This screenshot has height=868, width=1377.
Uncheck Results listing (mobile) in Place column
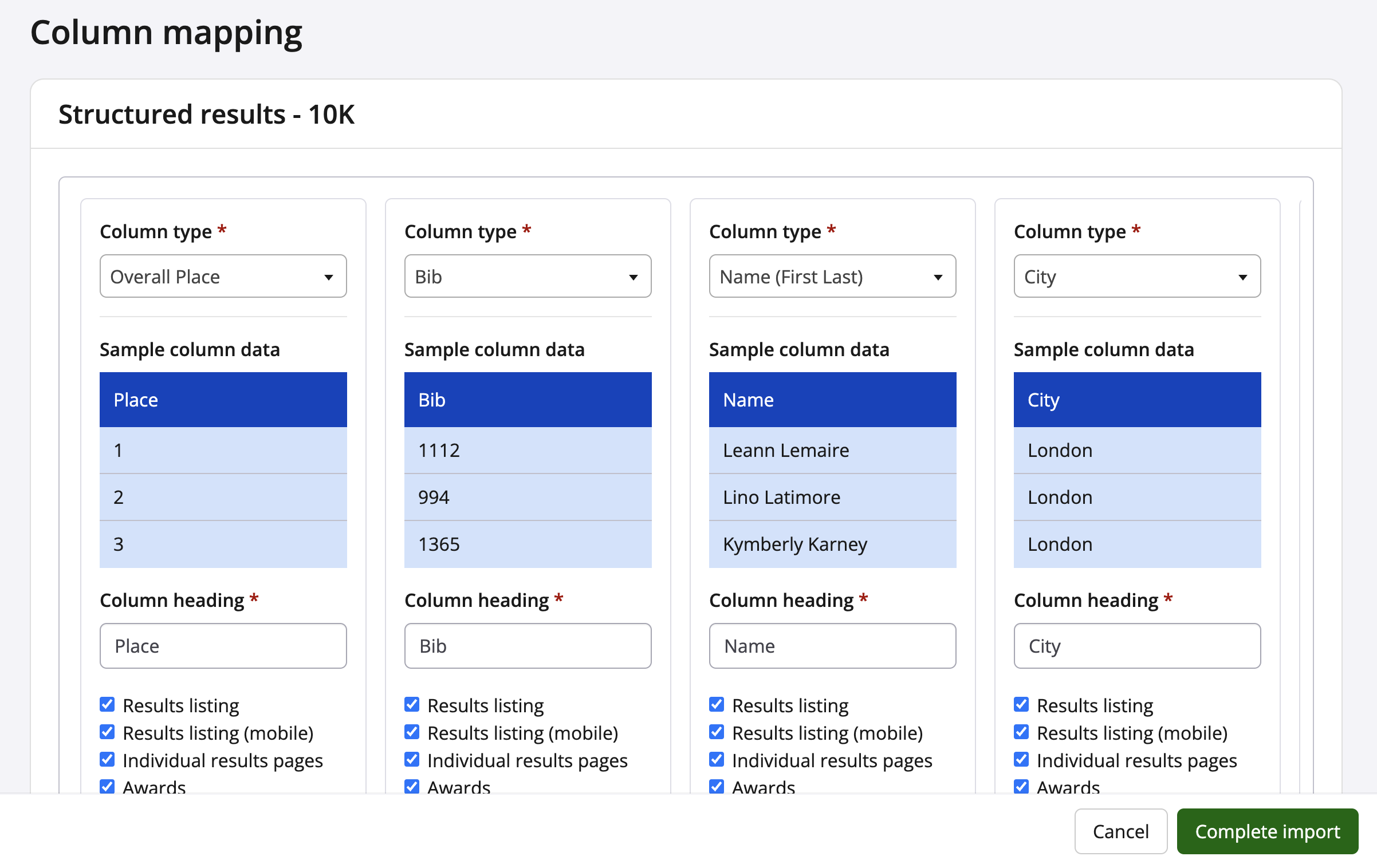point(107,732)
